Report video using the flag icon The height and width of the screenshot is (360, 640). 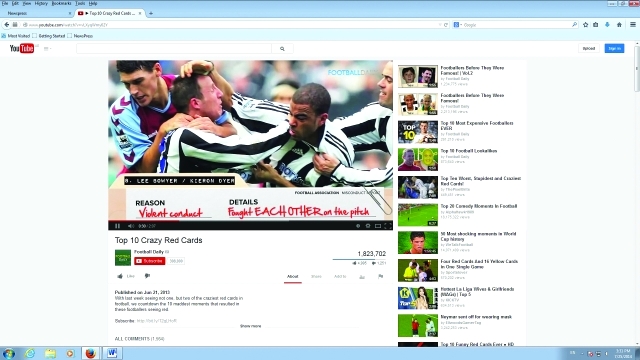[x=380, y=276]
